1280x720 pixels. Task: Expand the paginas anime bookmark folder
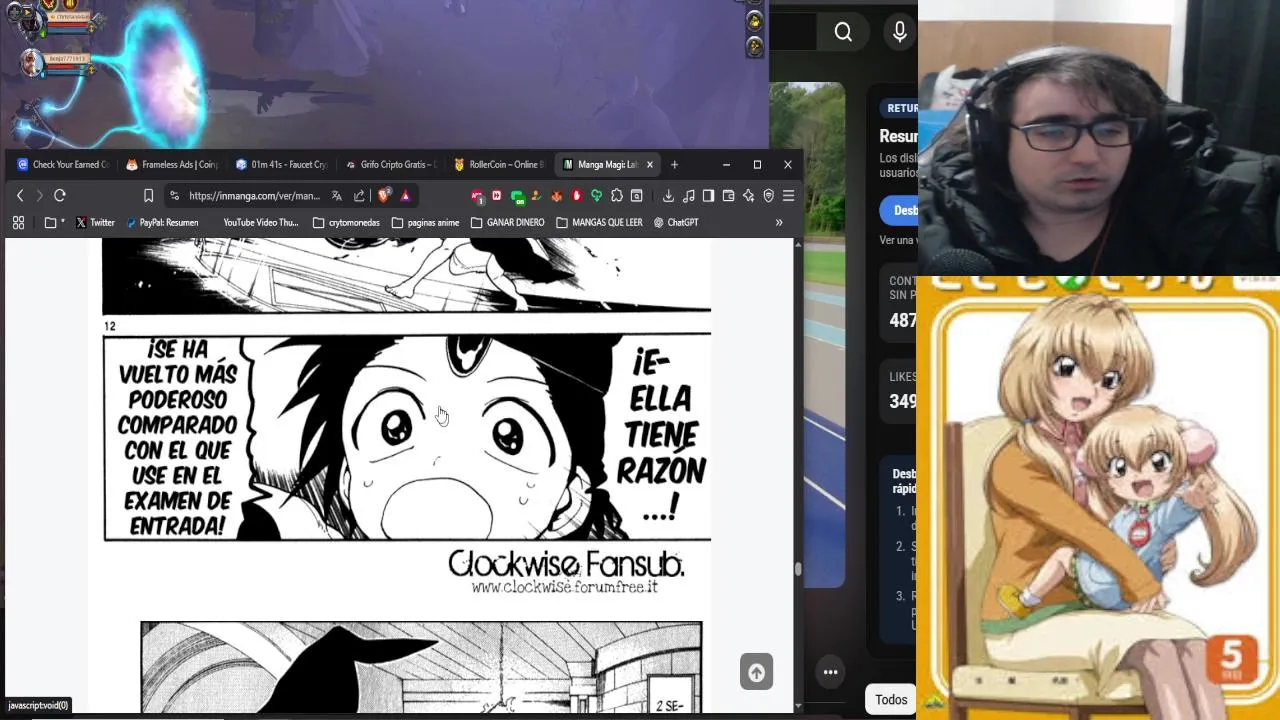(425, 223)
